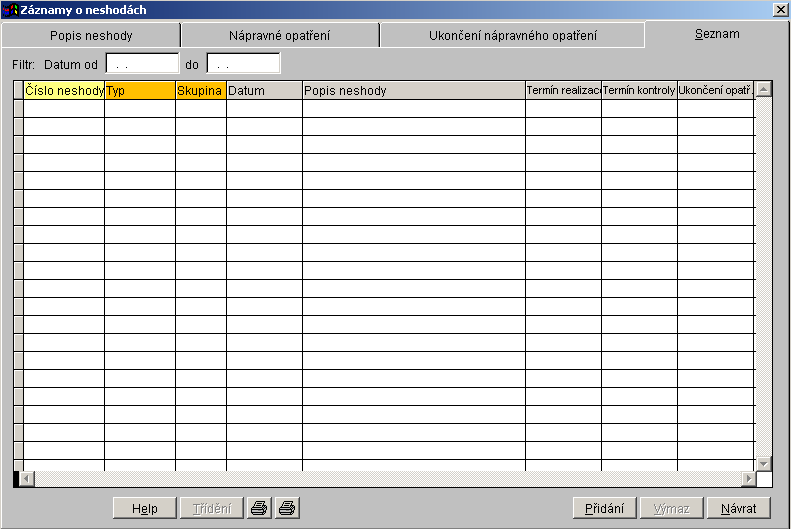Screen dimensions: 791x529
Task: Open the Nápravné opatření tab
Action: pos(280,36)
